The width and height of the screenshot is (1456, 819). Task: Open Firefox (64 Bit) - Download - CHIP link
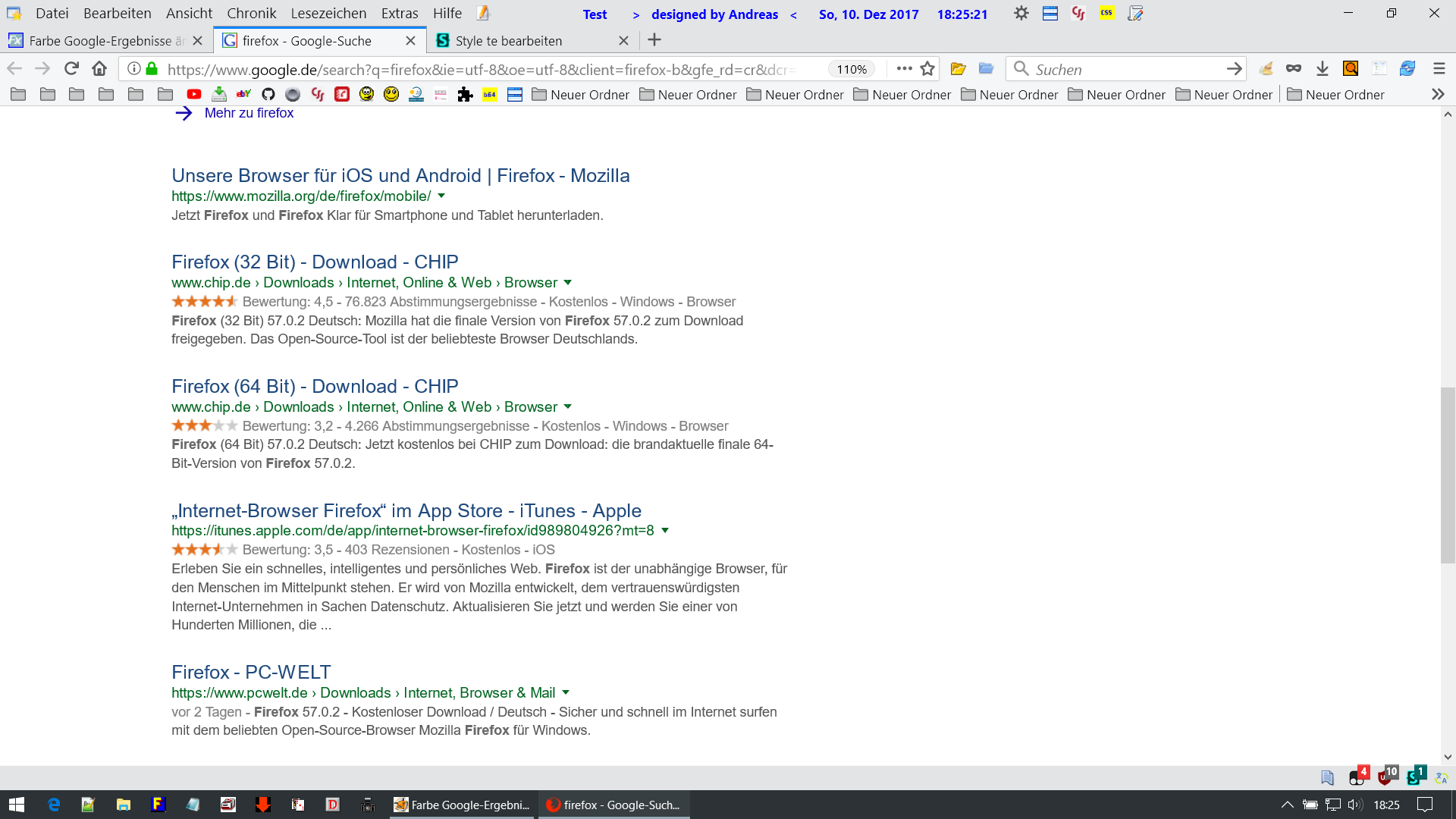point(315,386)
